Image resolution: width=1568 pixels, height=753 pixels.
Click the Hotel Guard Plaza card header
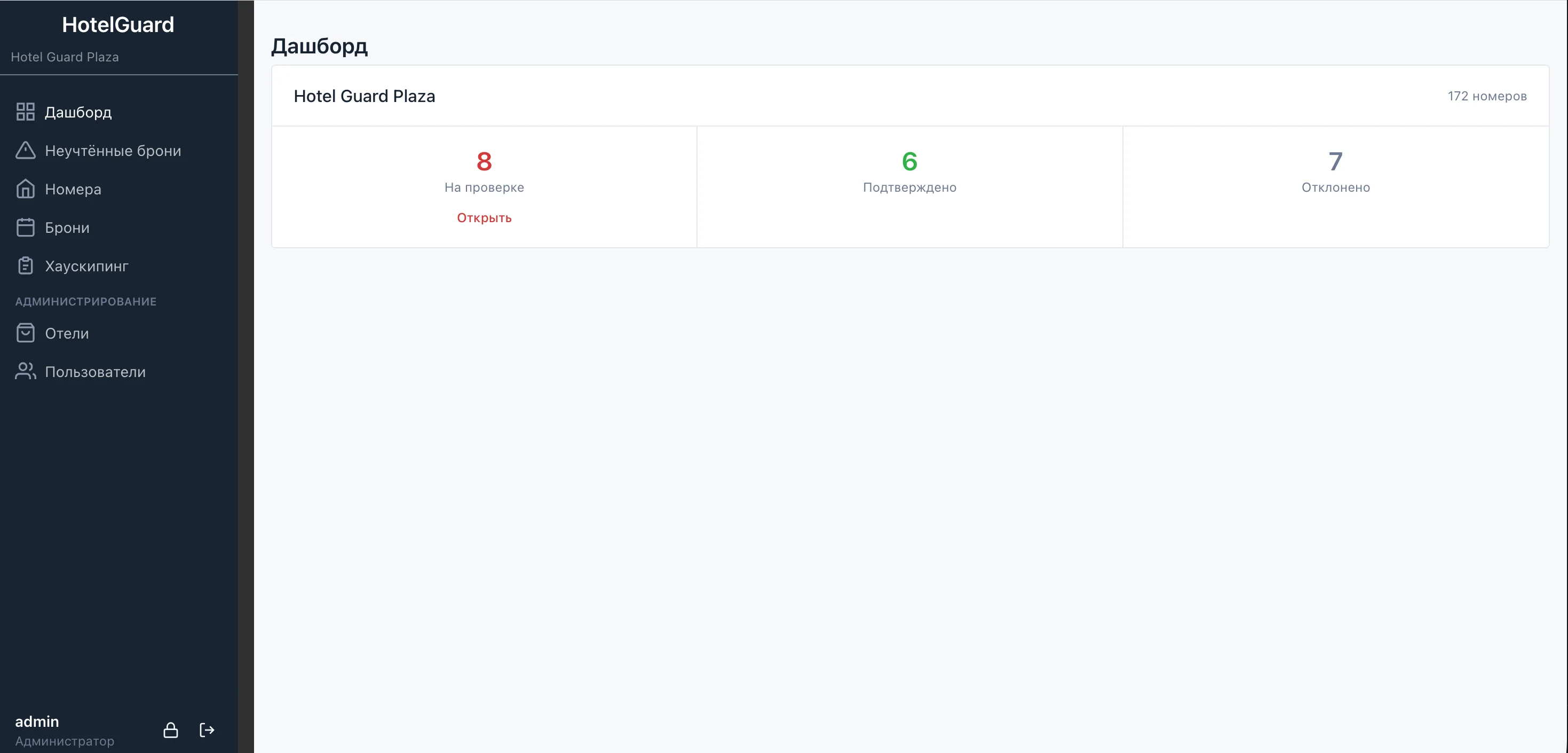pyautogui.click(x=364, y=96)
